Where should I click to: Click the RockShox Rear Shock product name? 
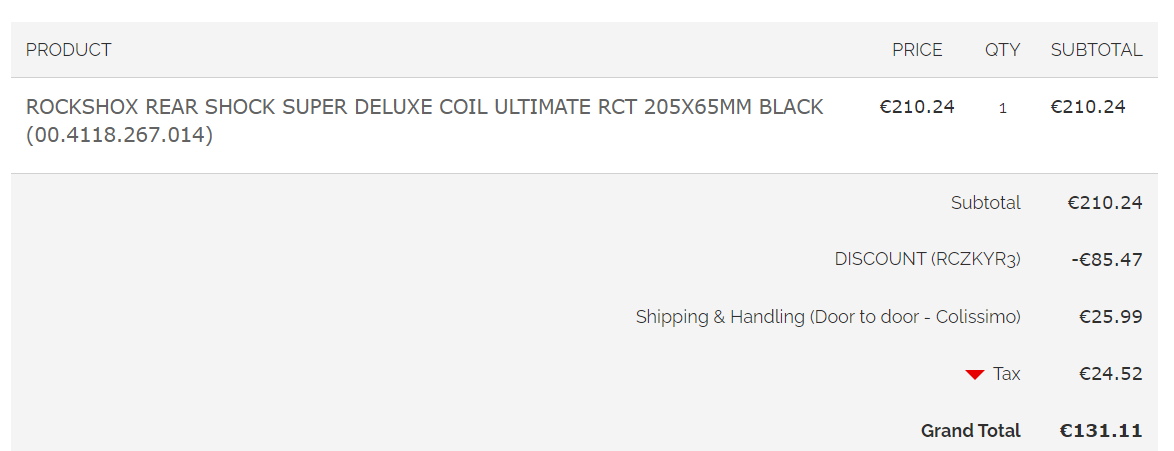pyautogui.click(x=424, y=107)
